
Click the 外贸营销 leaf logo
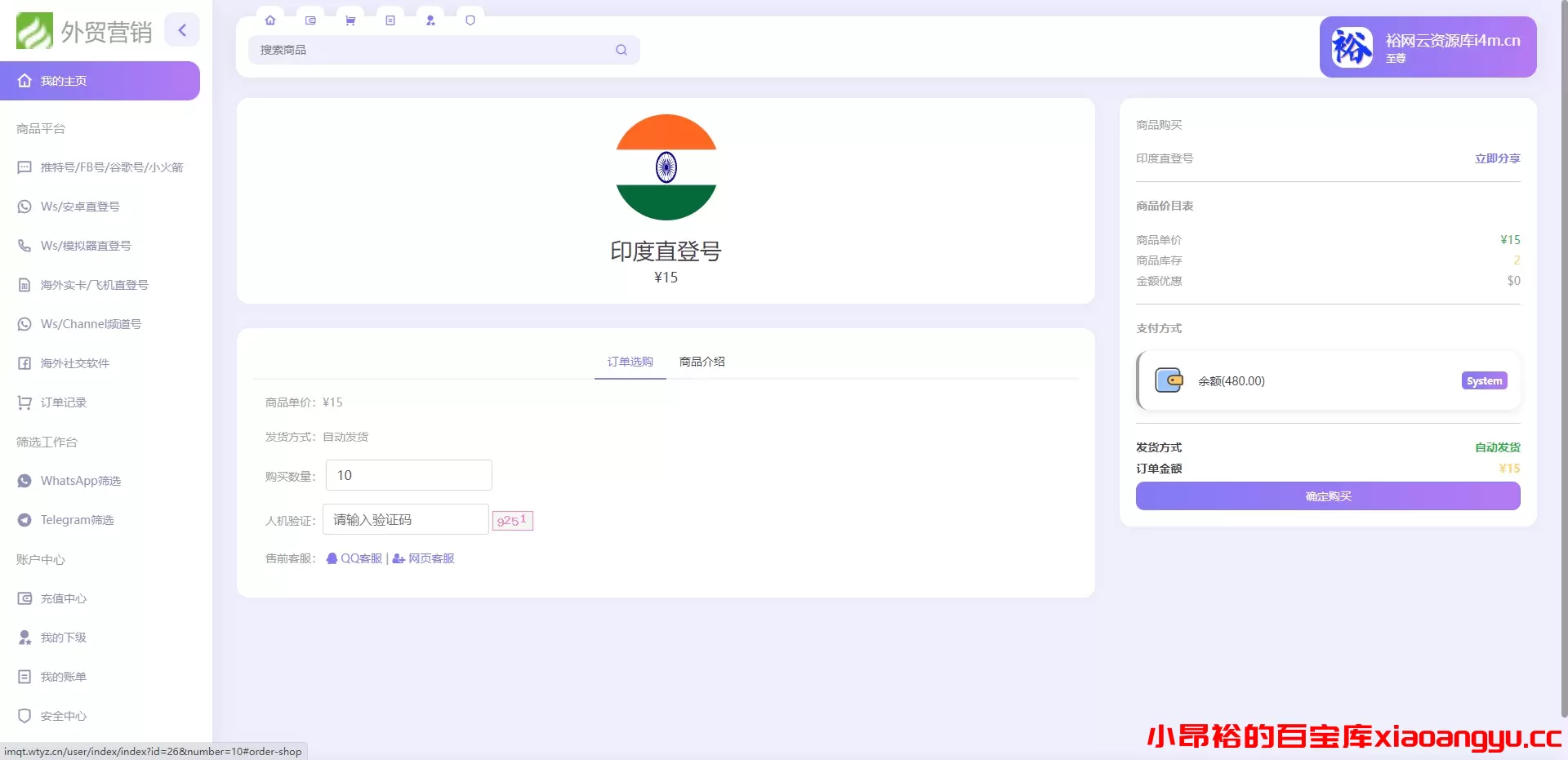pos(36,31)
